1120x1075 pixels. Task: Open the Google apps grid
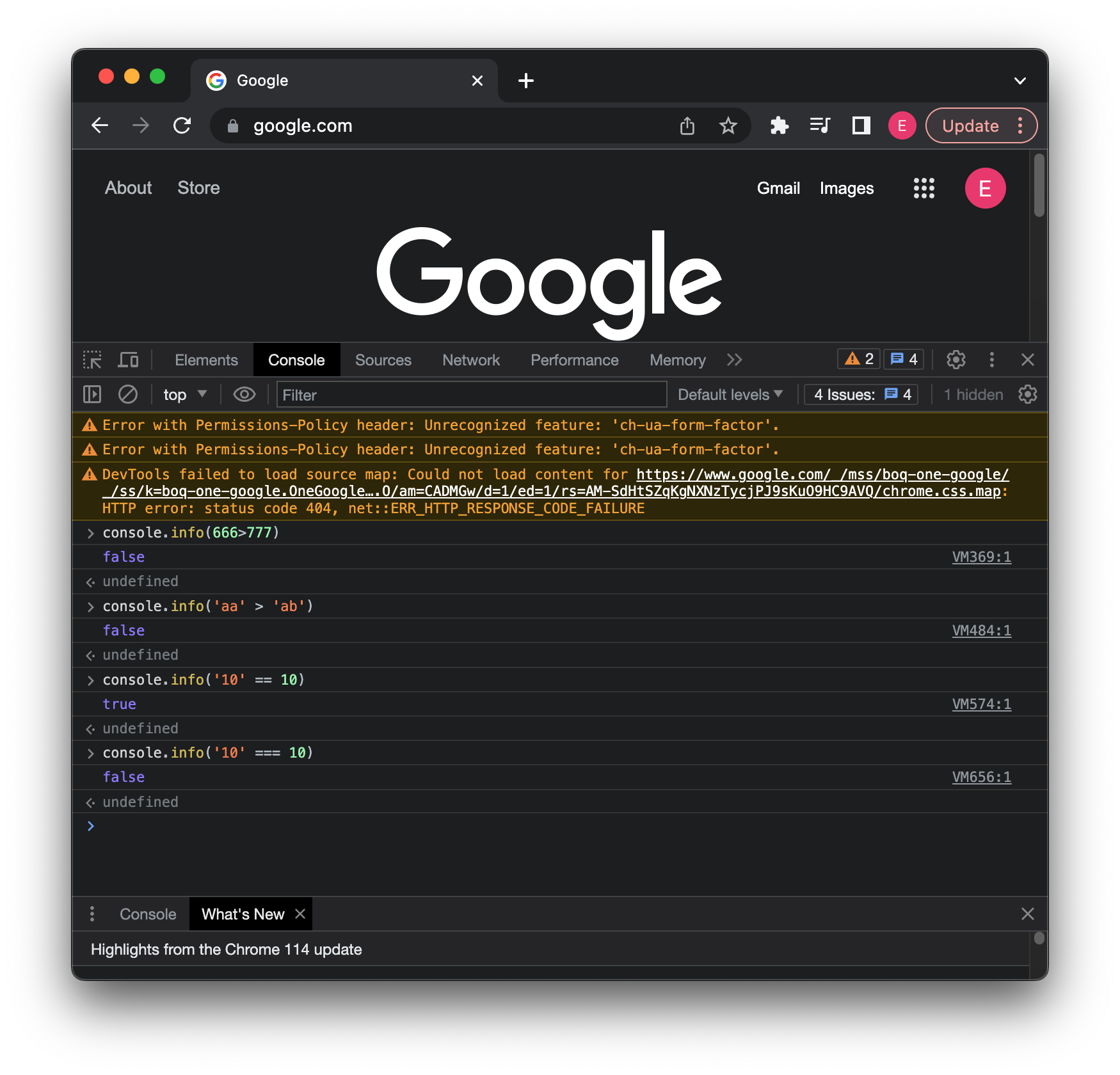click(x=924, y=188)
